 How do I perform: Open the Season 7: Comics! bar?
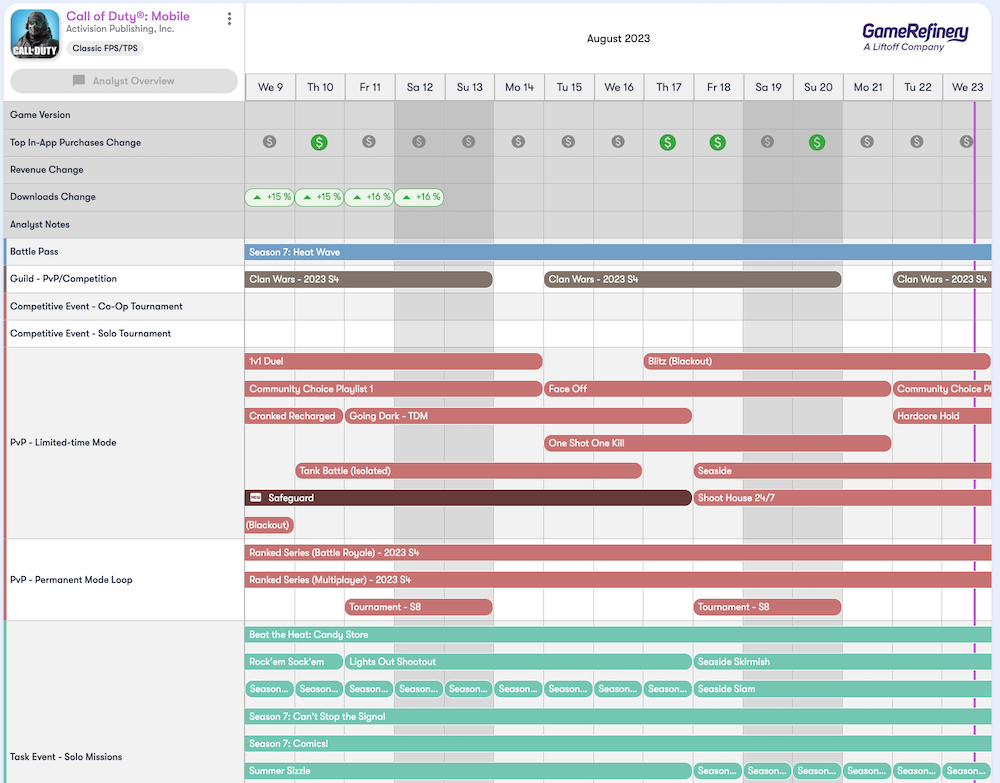pos(618,744)
